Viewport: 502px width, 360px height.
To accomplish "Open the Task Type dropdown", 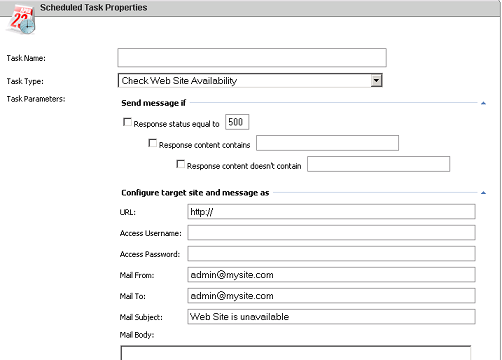I will click(250, 80).
